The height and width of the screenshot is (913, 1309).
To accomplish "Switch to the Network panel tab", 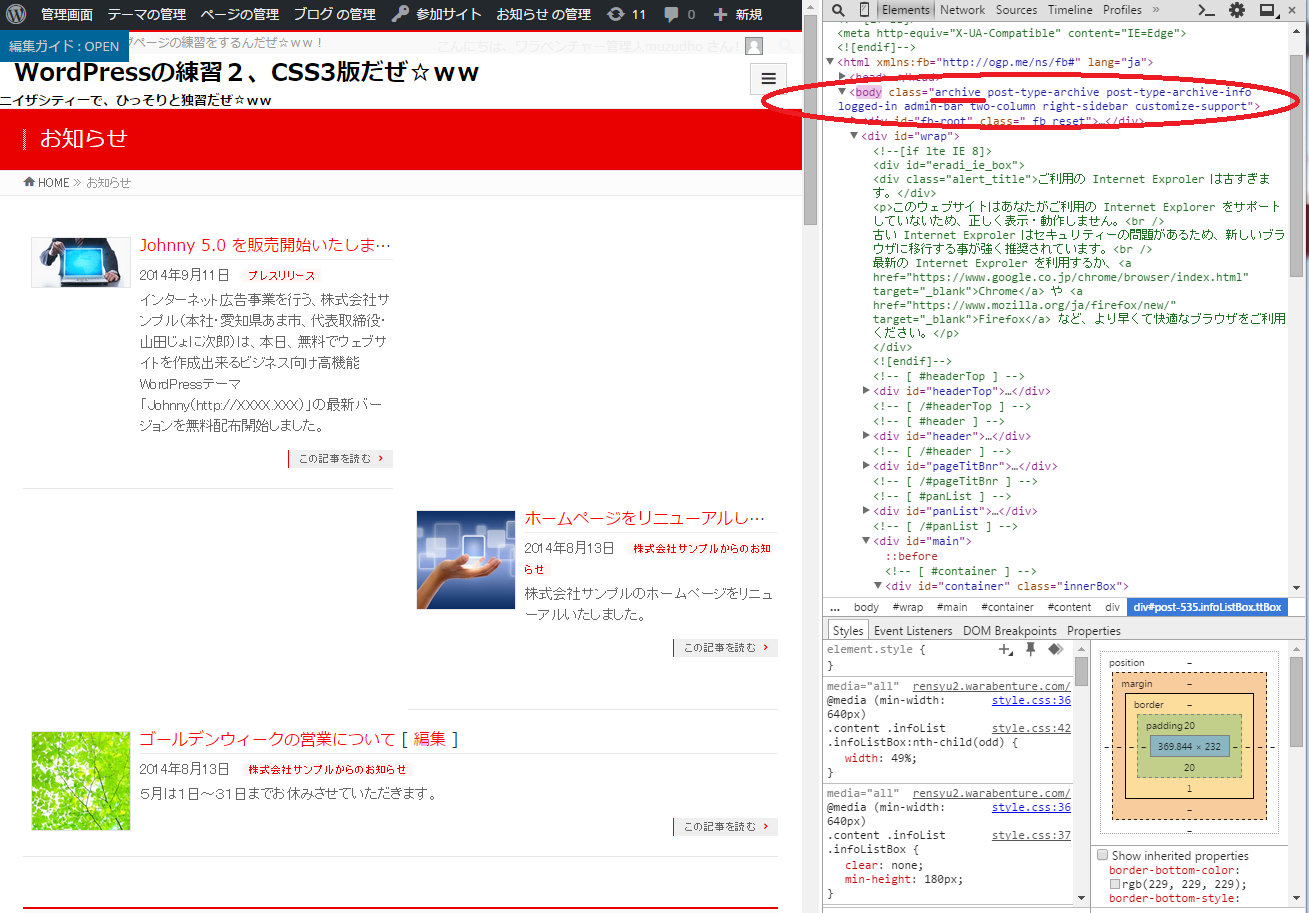I will [x=963, y=10].
